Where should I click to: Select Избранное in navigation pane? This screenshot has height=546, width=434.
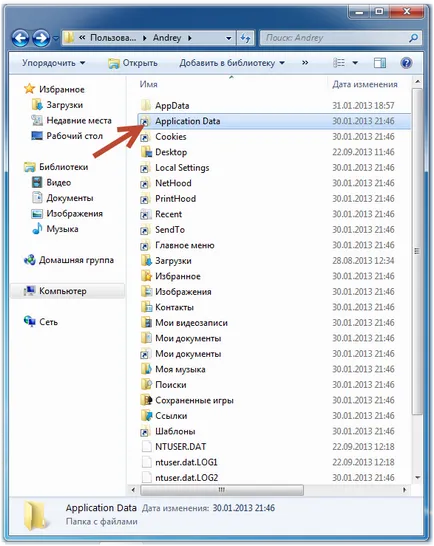coord(61,89)
